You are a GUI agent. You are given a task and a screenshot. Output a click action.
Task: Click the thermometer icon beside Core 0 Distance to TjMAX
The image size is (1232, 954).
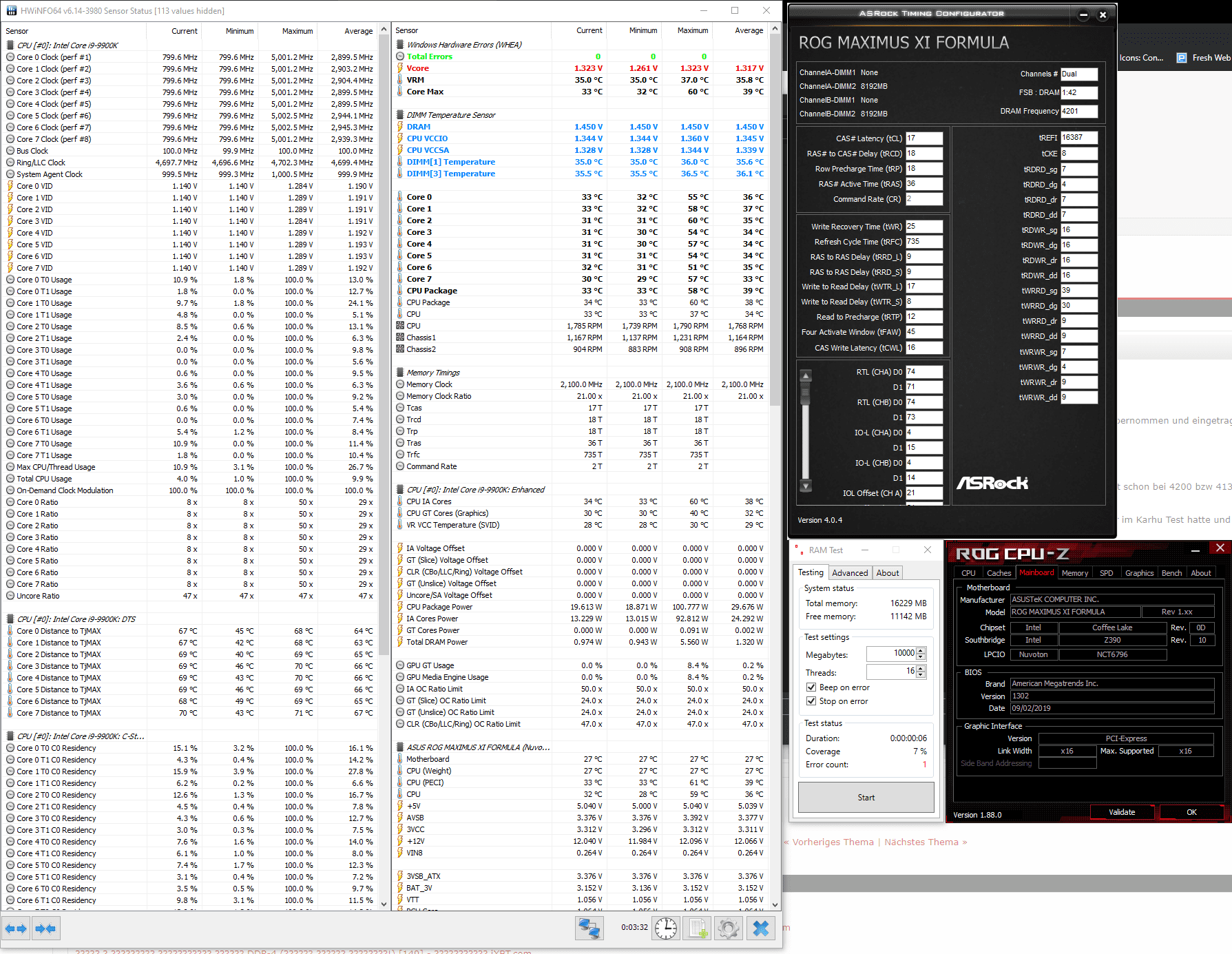tap(10, 631)
